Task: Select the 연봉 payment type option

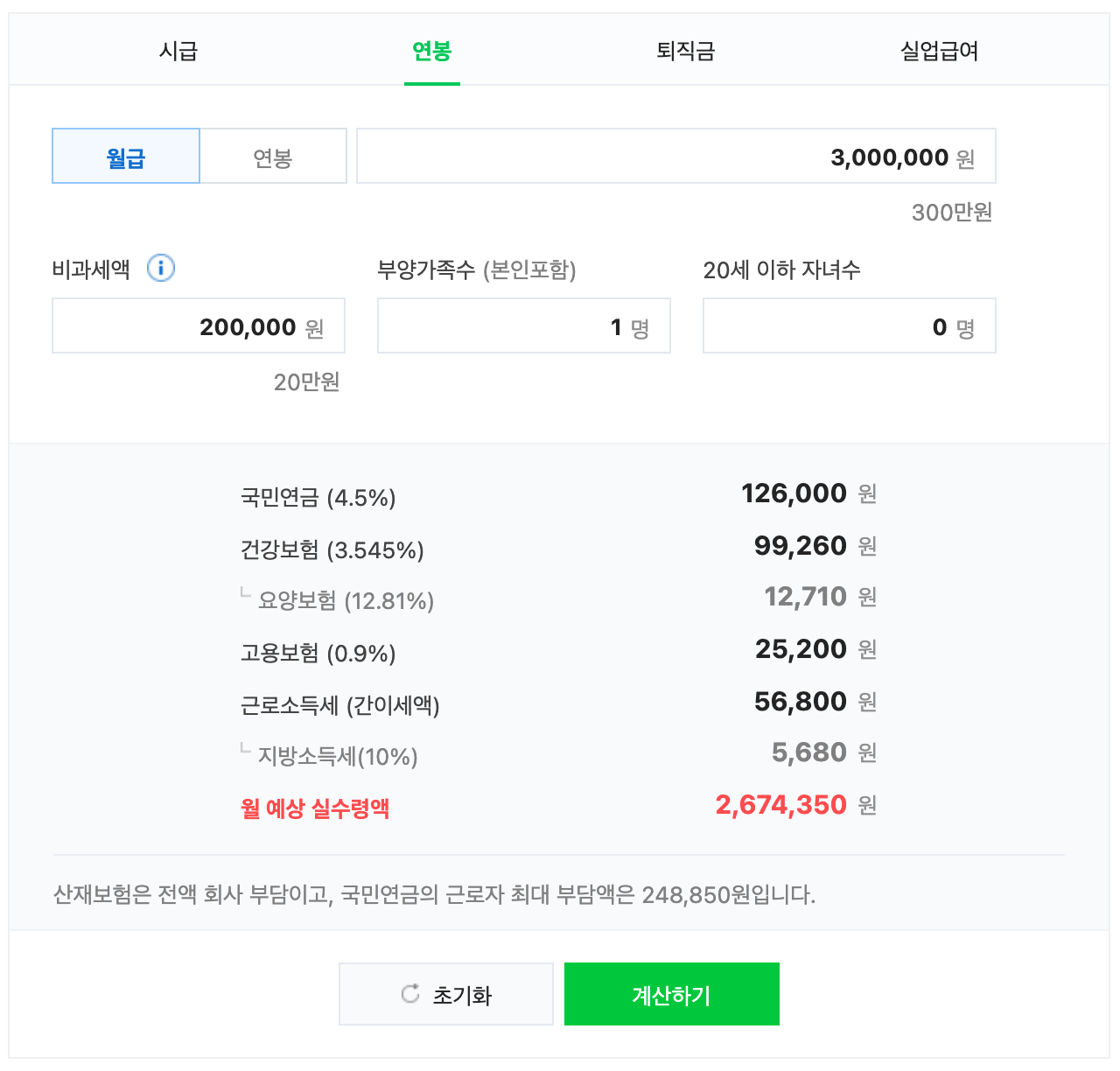Action: point(273,155)
